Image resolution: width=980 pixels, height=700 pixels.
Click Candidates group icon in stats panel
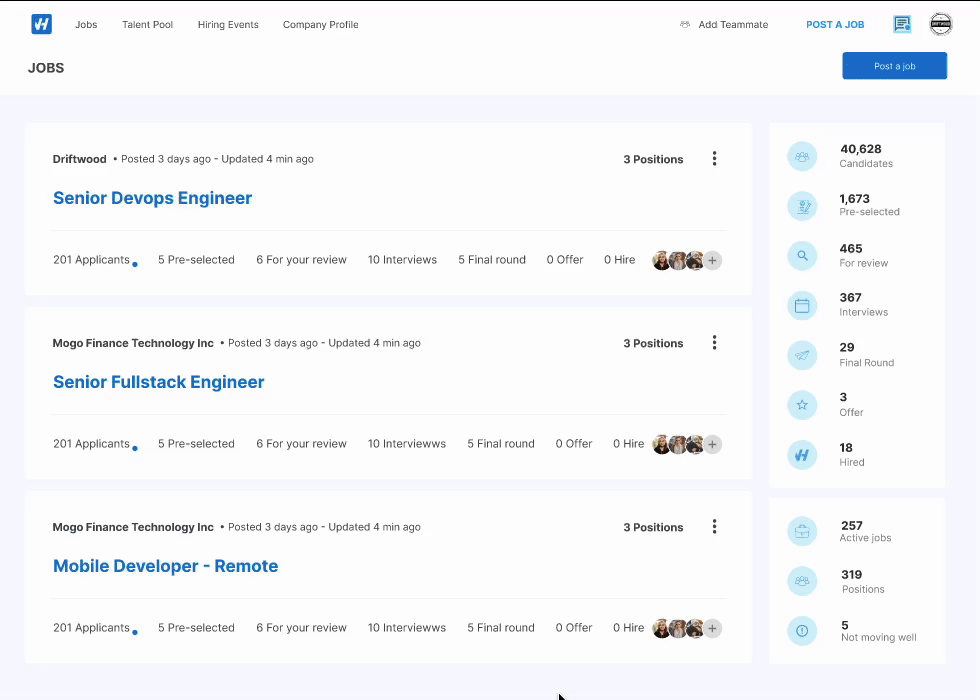click(x=802, y=156)
